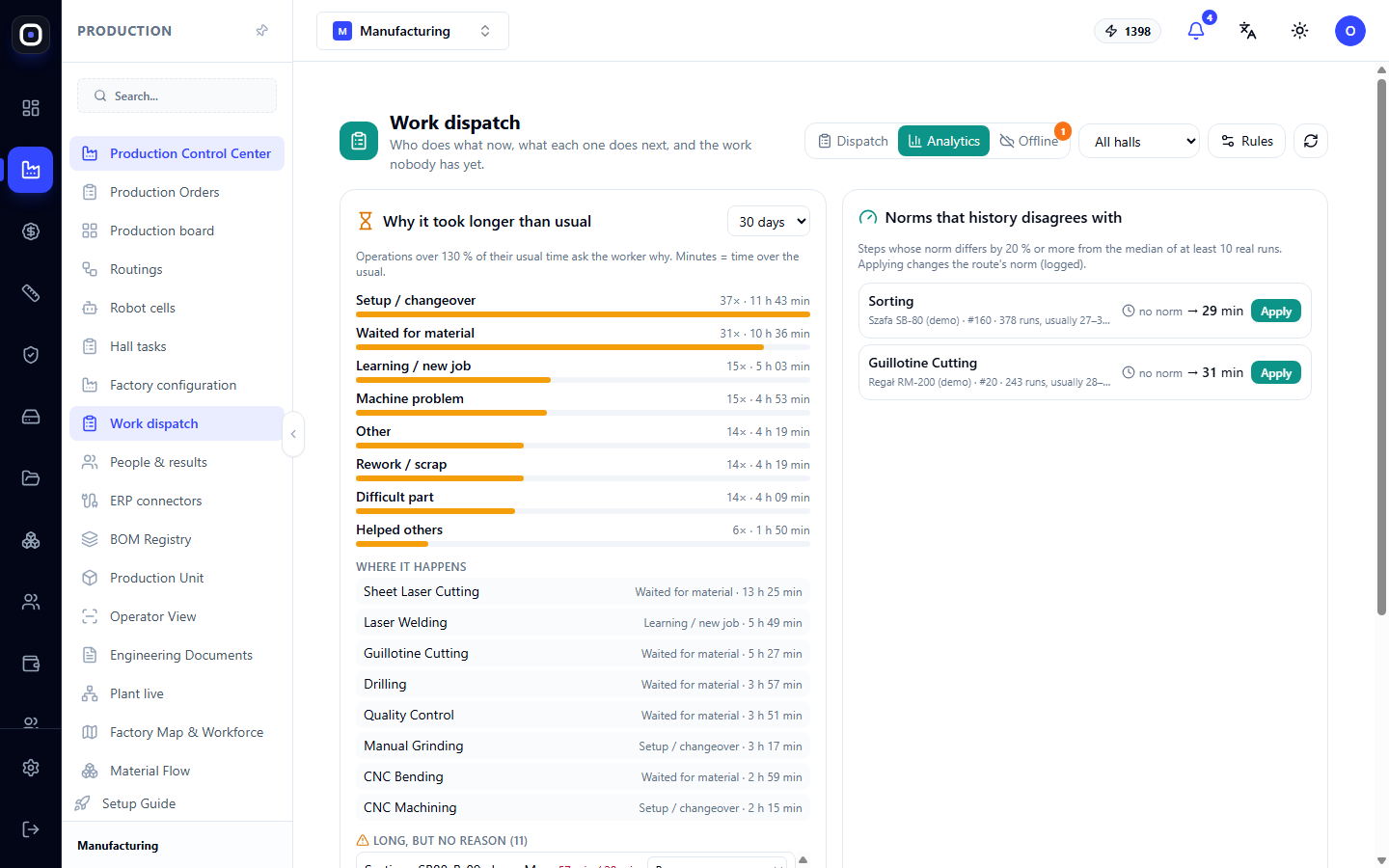The width and height of the screenshot is (1389, 868).
Task: Open the folder icon in the left rail
Action: click(x=31, y=478)
